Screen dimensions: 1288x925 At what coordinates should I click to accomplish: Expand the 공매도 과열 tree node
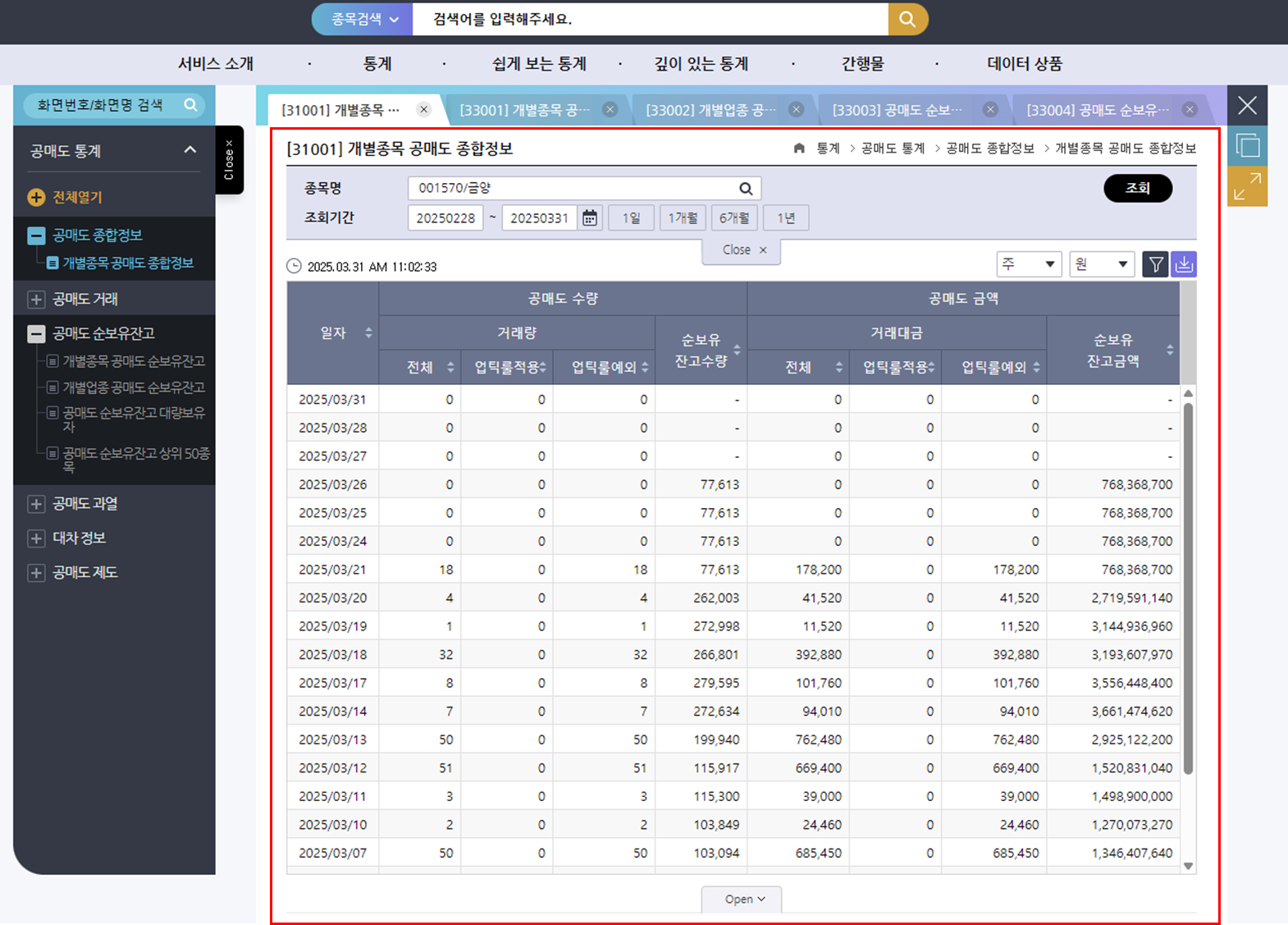(36, 504)
